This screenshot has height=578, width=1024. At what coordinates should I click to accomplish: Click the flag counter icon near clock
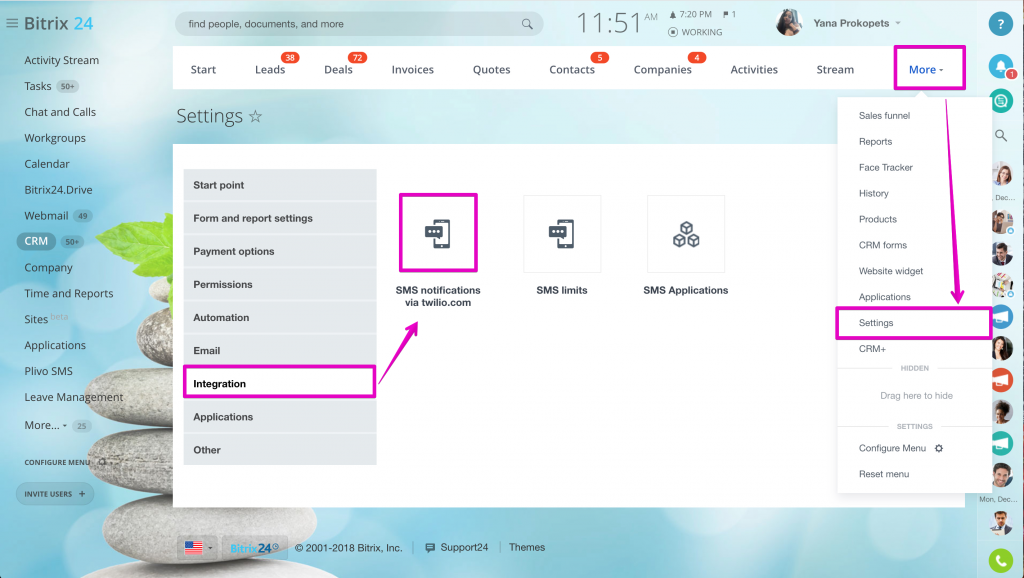tap(725, 14)
